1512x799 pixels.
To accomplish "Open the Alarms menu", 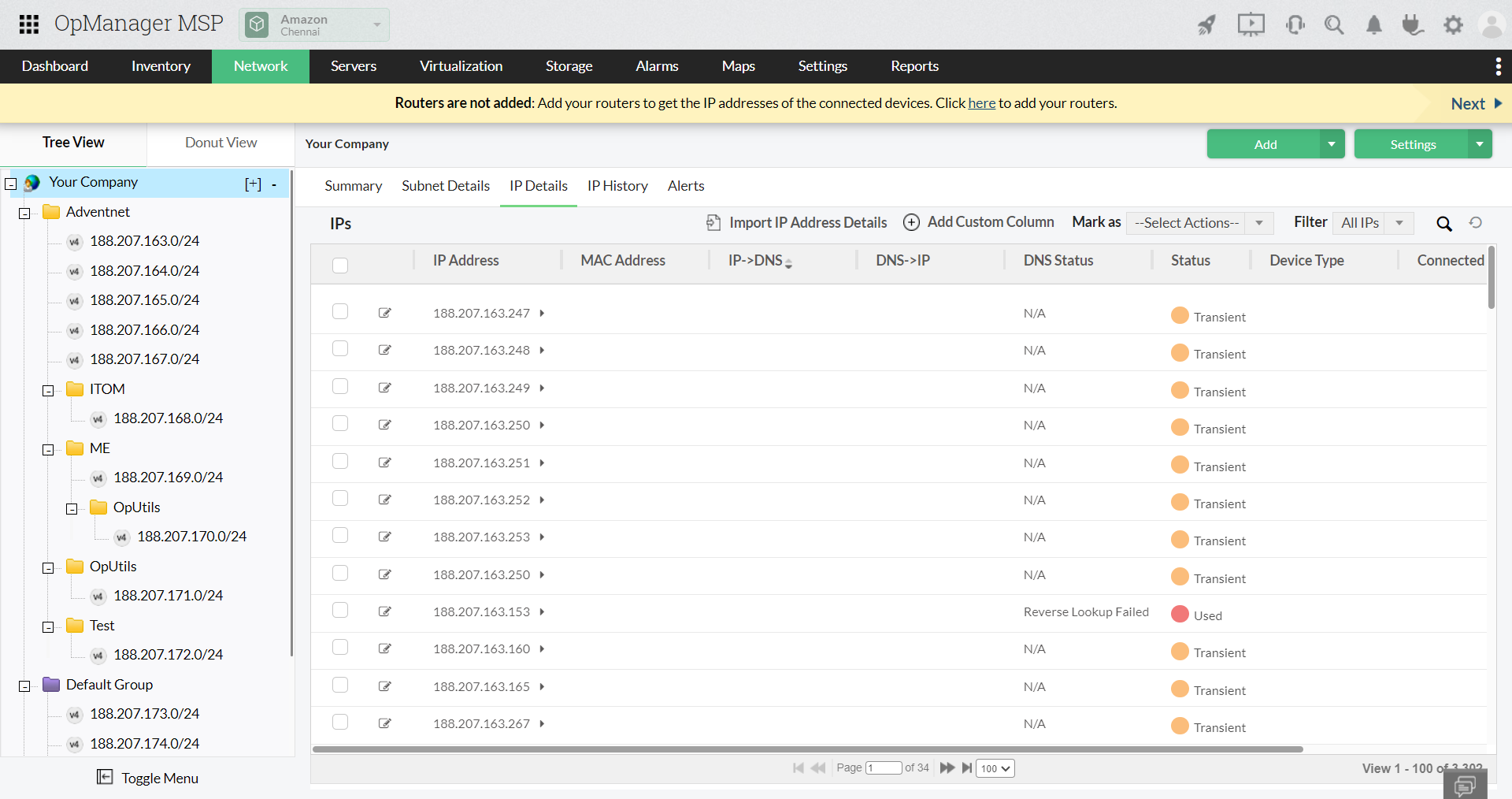I will (657, 66).
